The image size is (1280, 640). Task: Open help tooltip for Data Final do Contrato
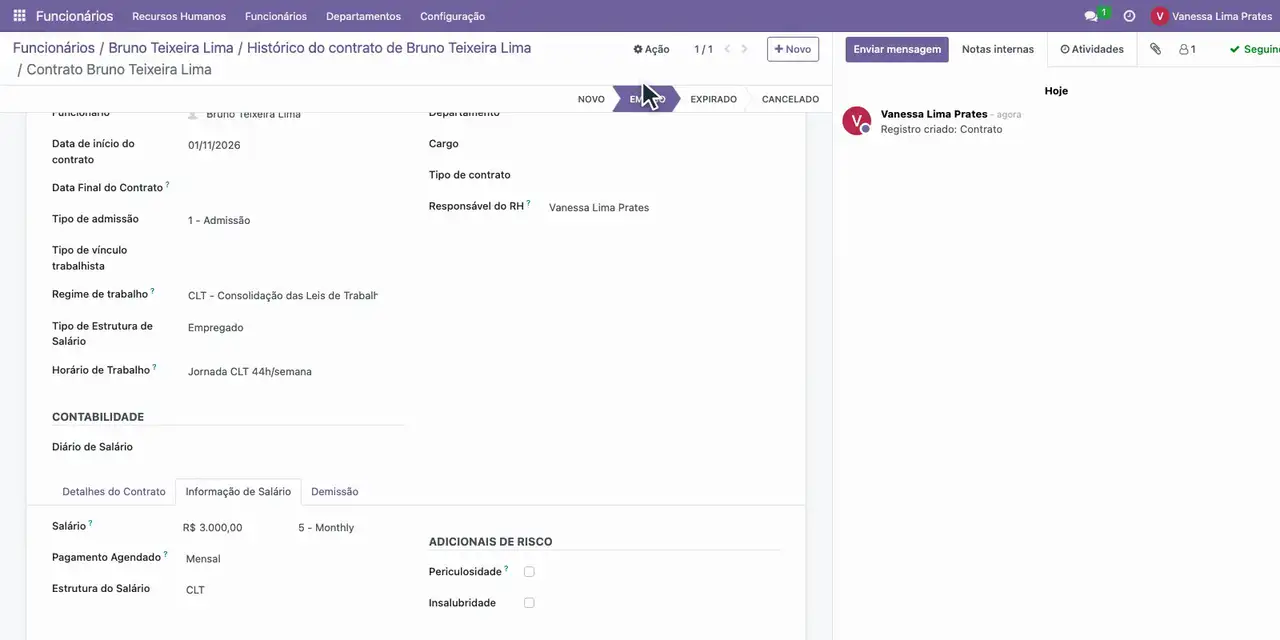(x=168, y=185)
